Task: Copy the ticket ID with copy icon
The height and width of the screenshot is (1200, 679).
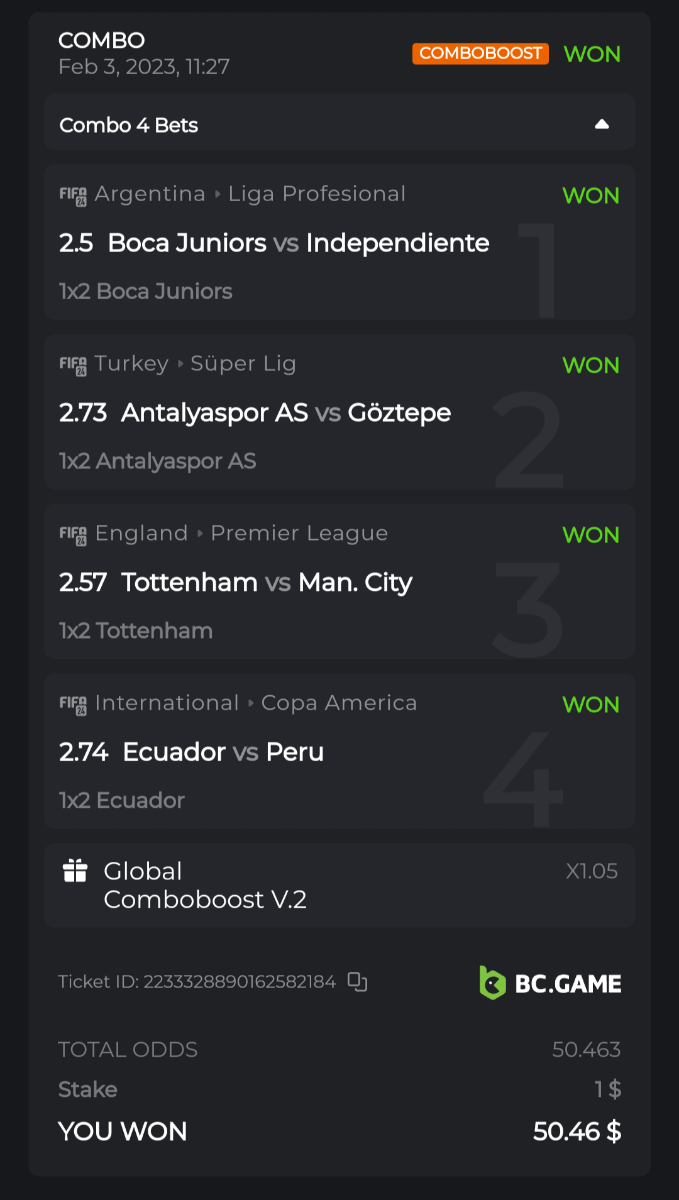Action: (357, 982)
